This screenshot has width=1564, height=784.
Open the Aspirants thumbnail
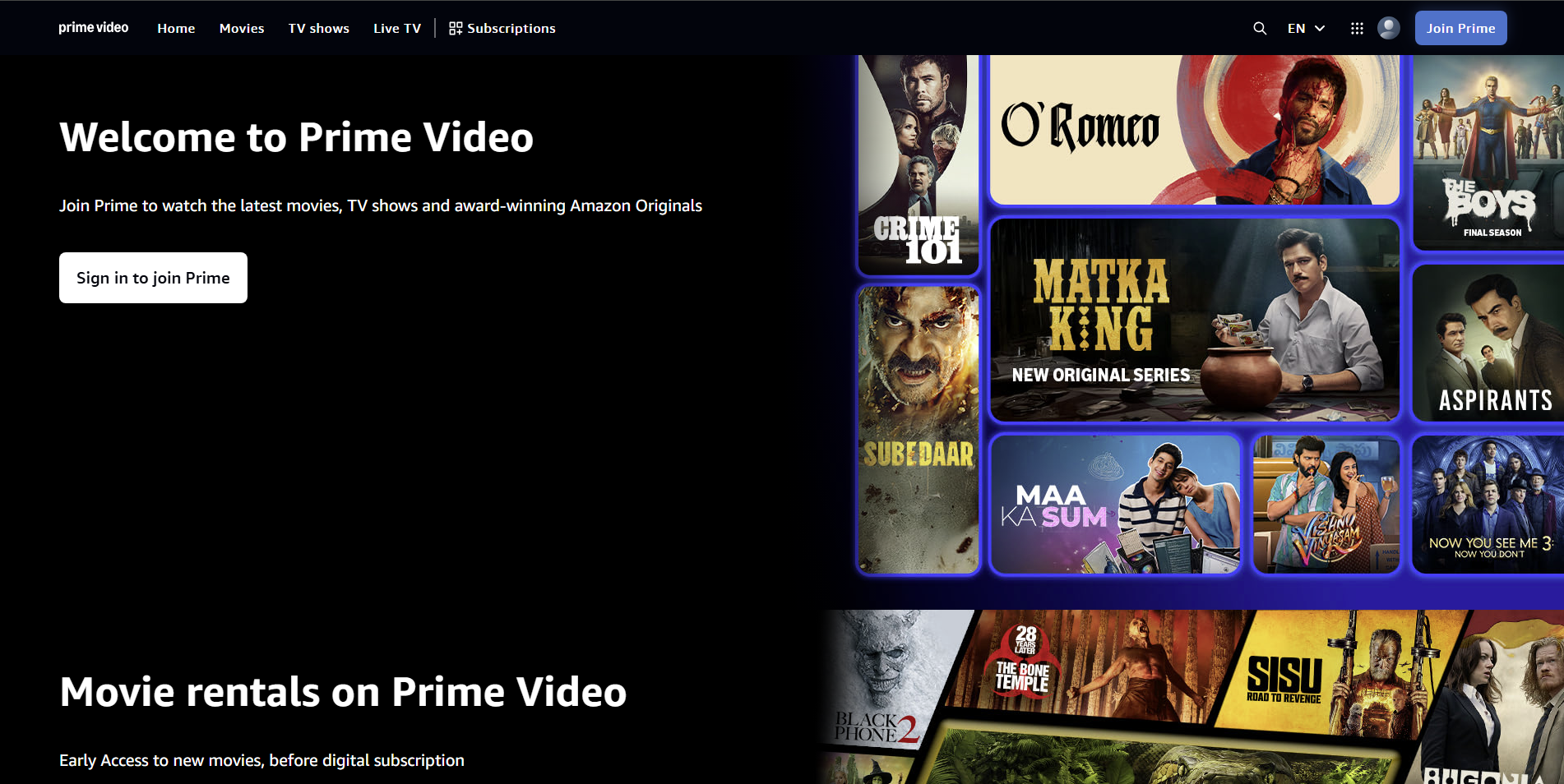coord(1488,343)
